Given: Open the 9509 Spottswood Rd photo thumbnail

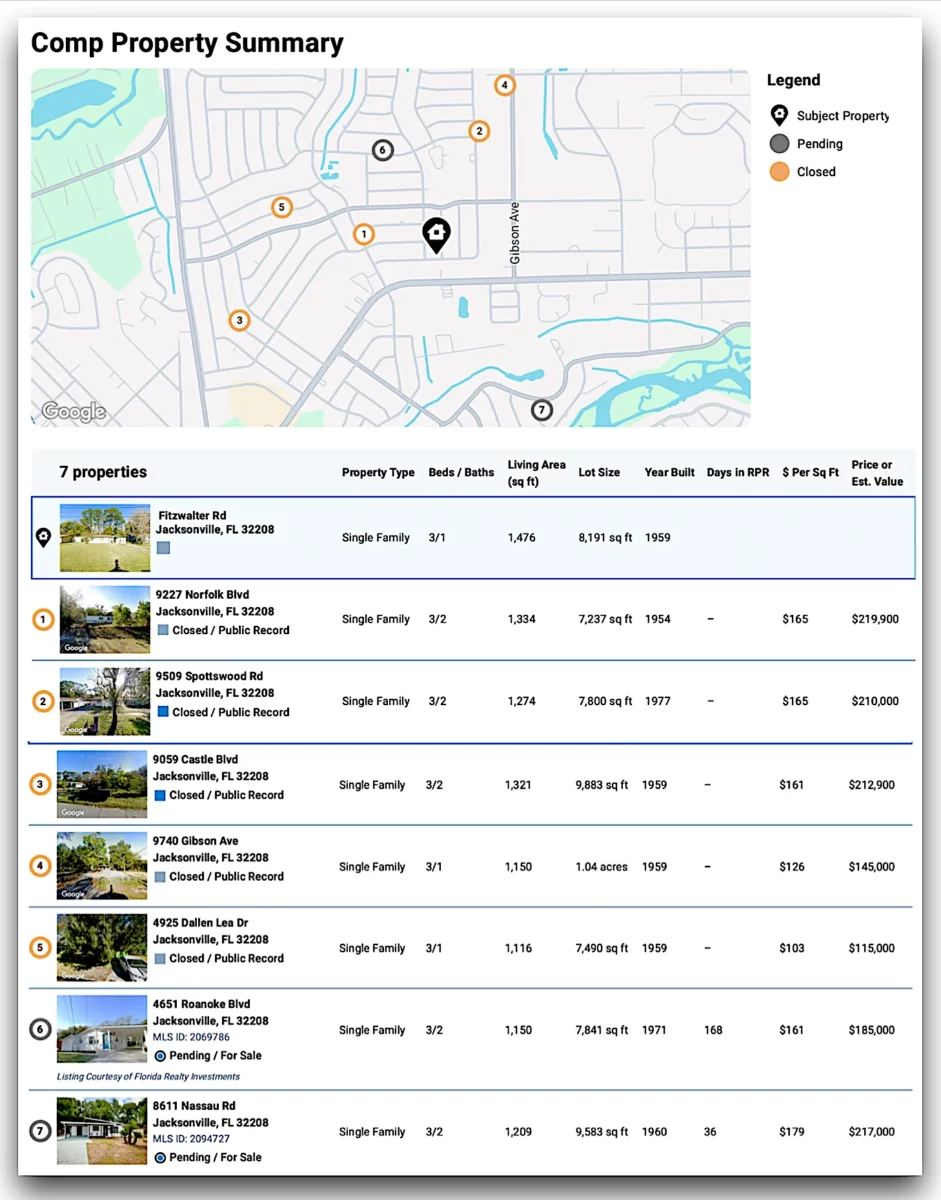Looking at the screenshot, I should 105,702.
